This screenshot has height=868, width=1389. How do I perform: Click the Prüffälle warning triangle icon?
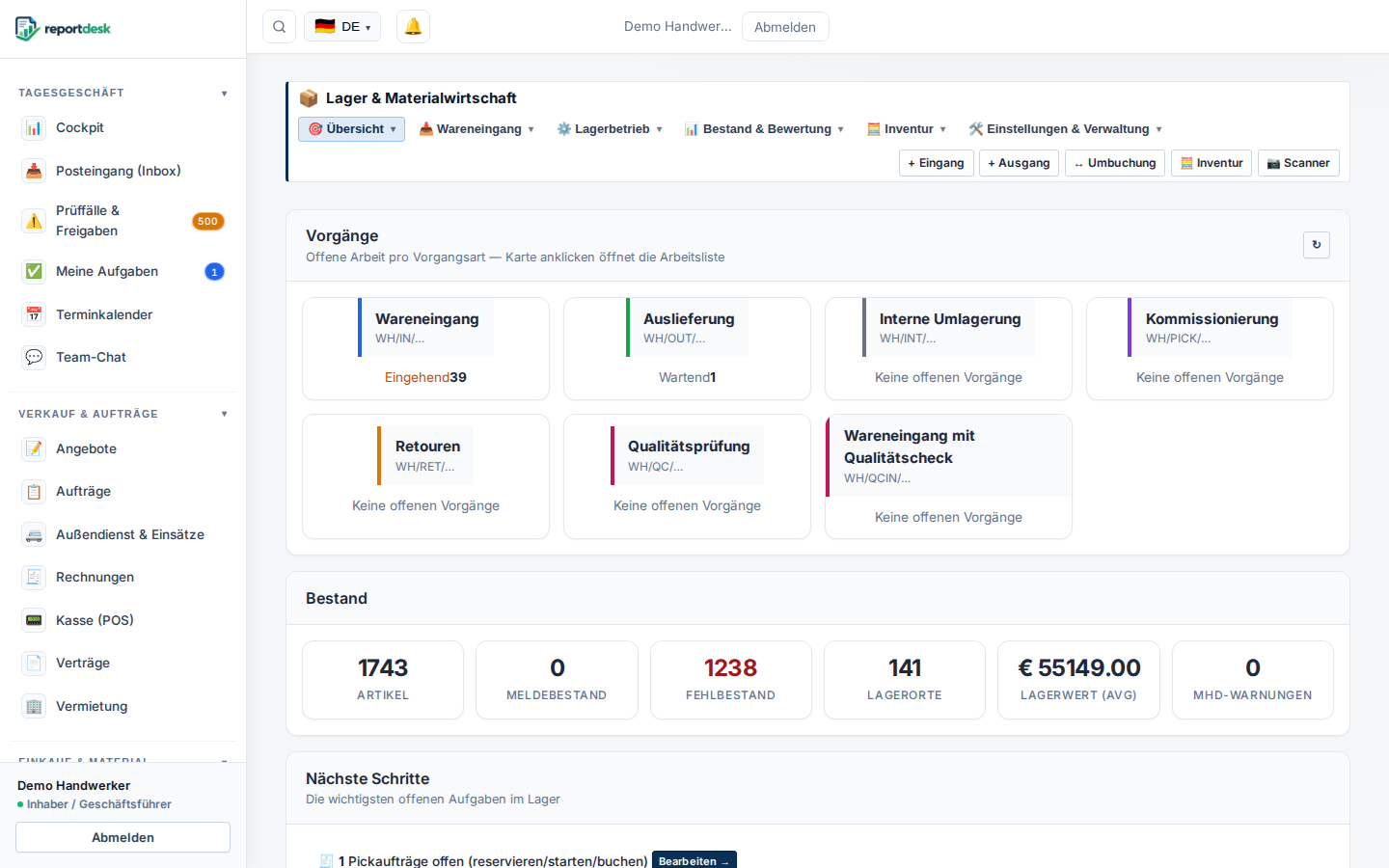pos(34,221)
